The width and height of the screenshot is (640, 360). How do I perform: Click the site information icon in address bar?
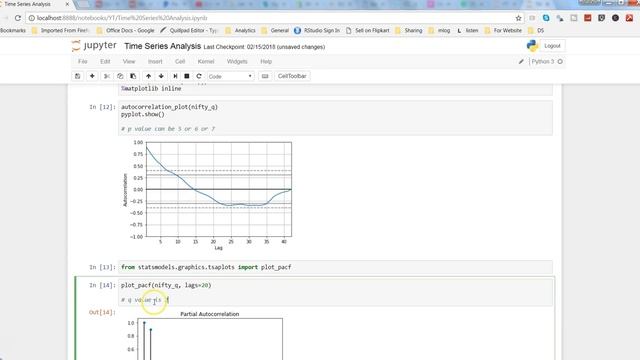(x=32, y=18)
